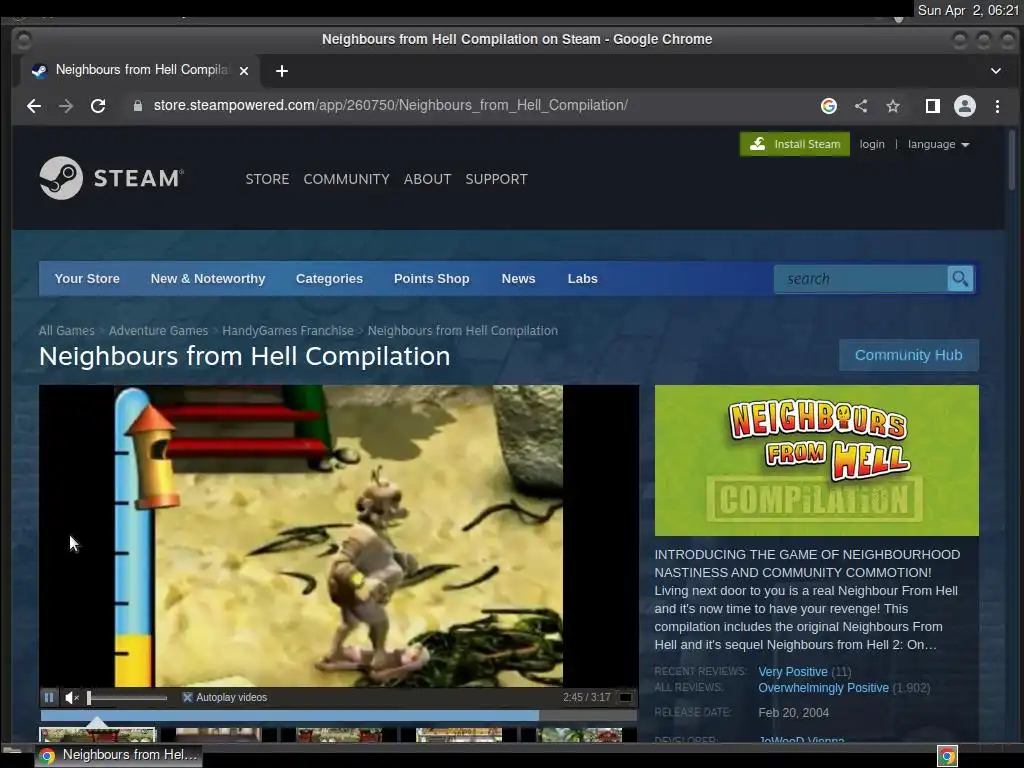This screenshot has height=768, width=1024.
Task: Open Your Store tab
Action: pyautogui.click(x=87, y=278)
